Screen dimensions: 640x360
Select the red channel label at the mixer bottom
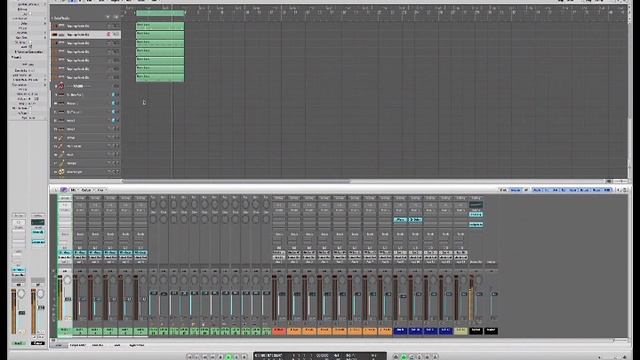[279, 331]
